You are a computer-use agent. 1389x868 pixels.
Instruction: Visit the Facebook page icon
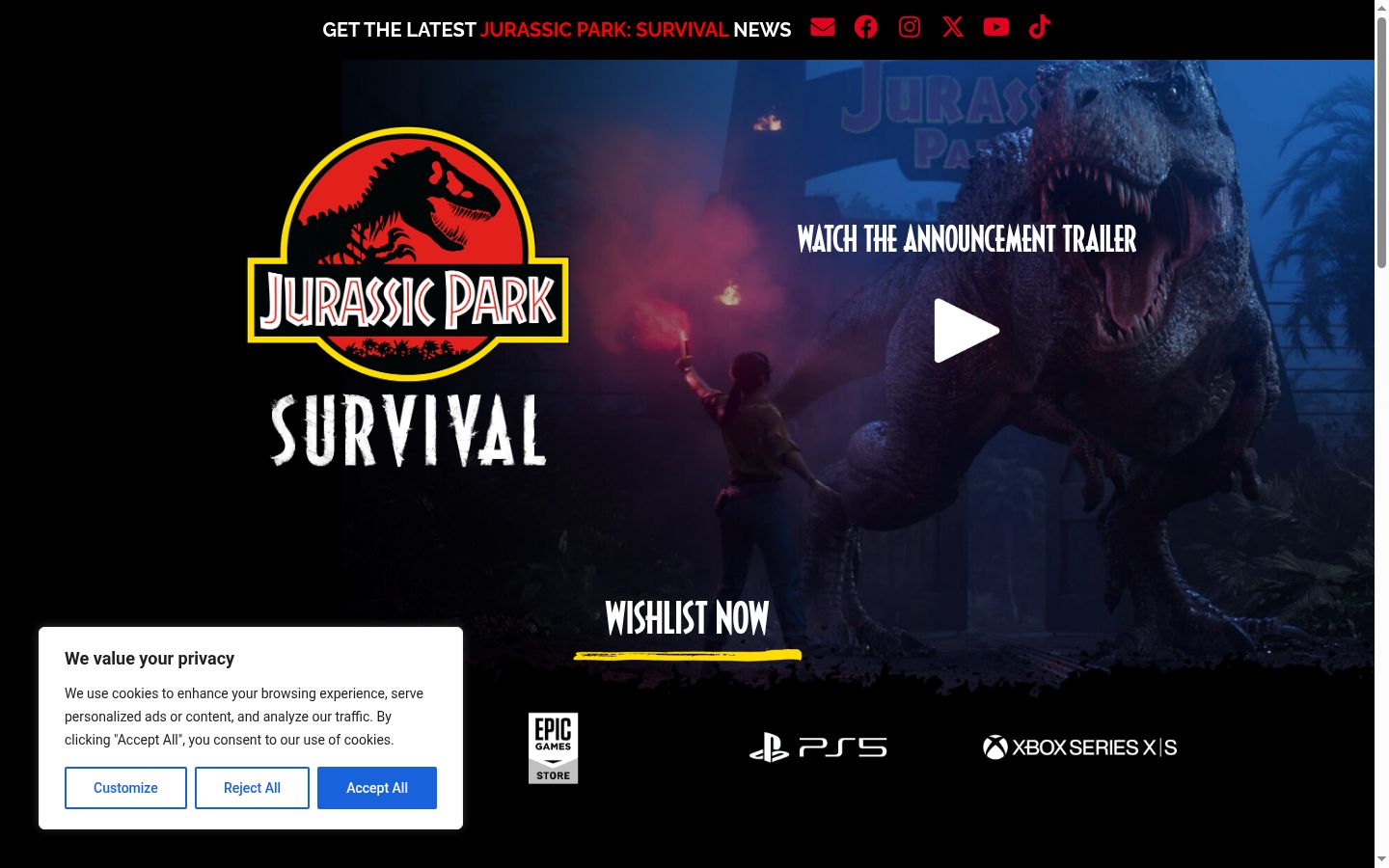click(x=866, y=27)
